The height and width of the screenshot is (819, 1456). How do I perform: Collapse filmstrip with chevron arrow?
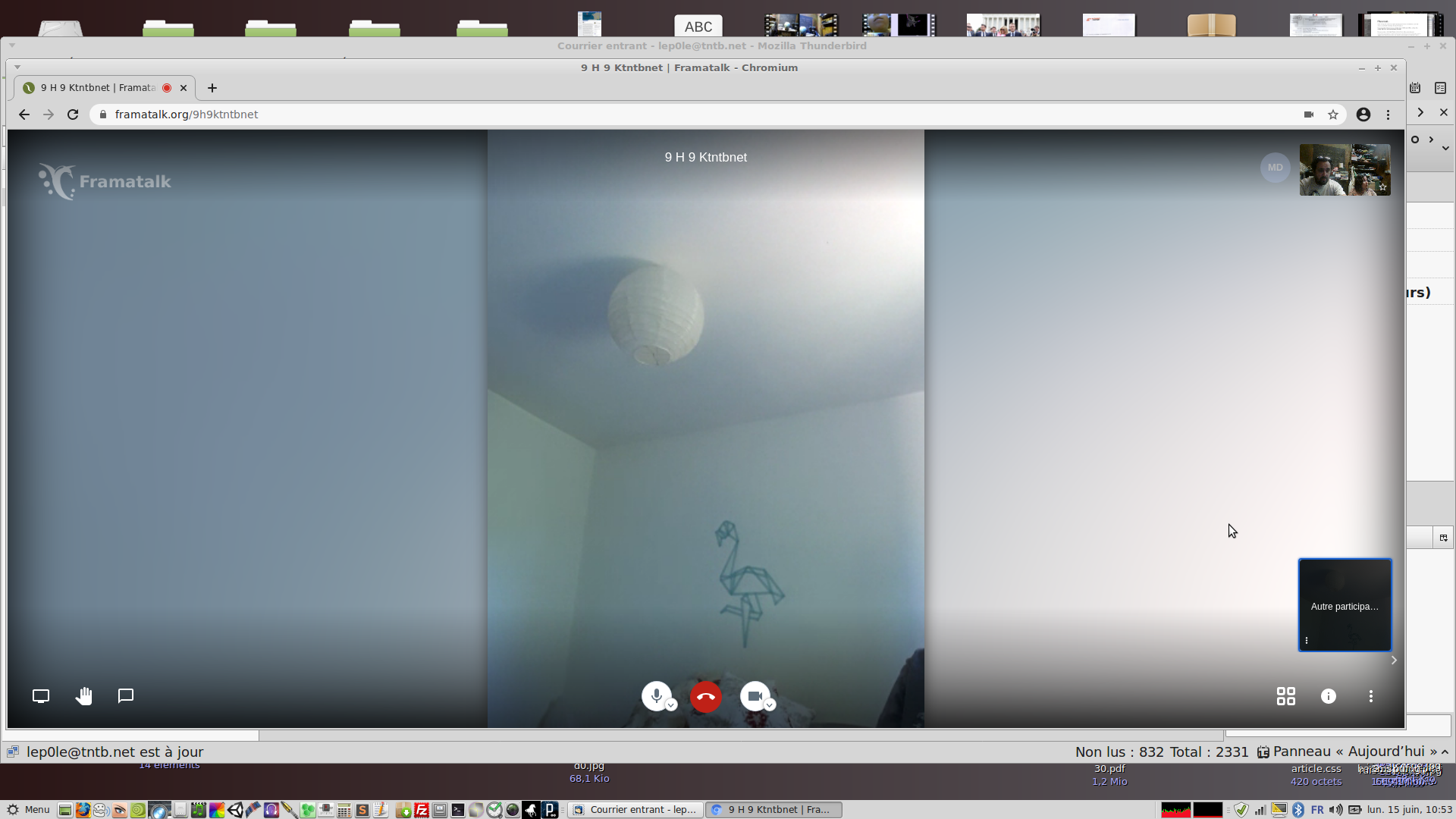click(1393, 660)
